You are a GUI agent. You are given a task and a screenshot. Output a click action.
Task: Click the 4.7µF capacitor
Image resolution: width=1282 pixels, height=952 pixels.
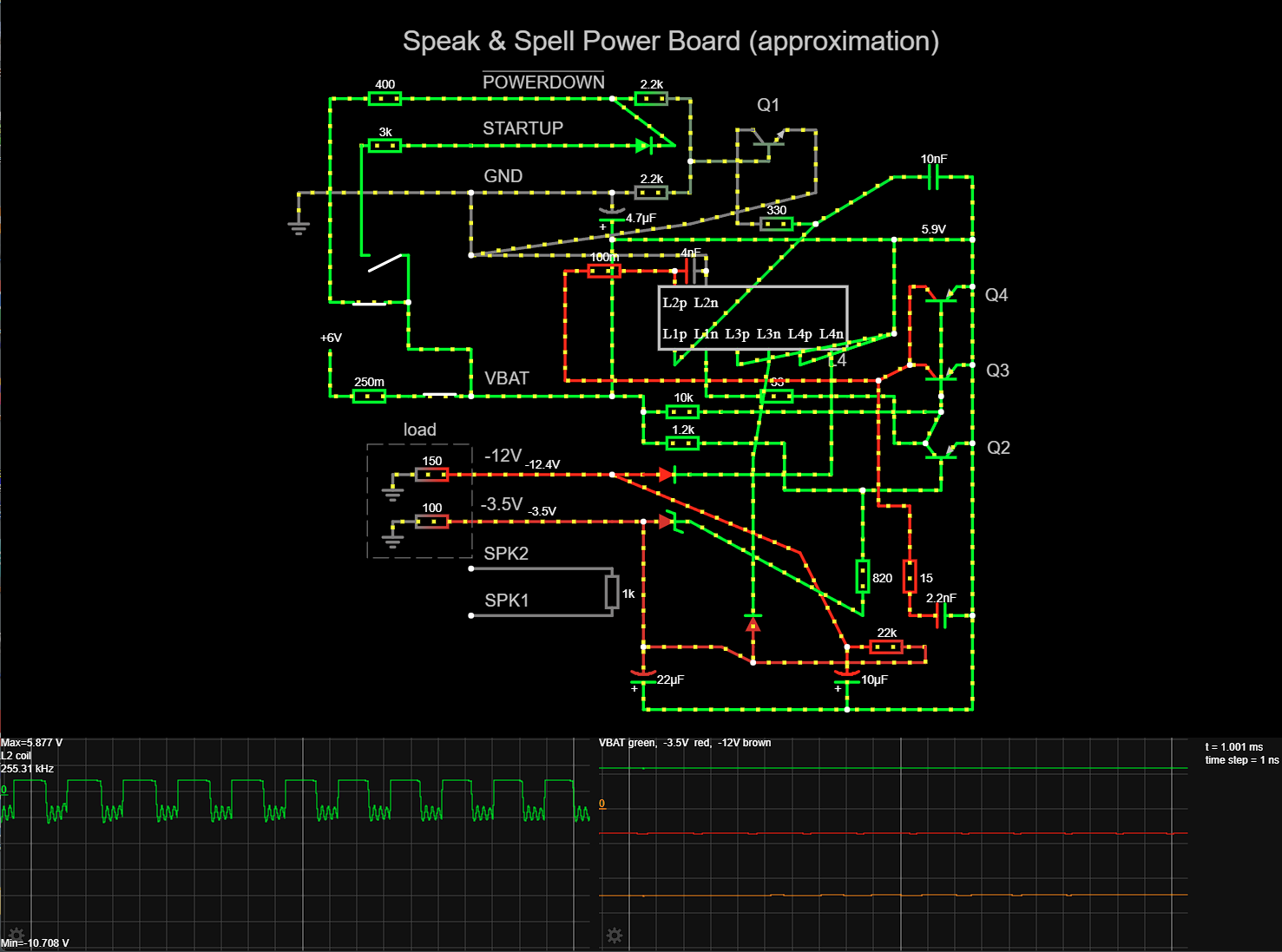tap(612, 216)
